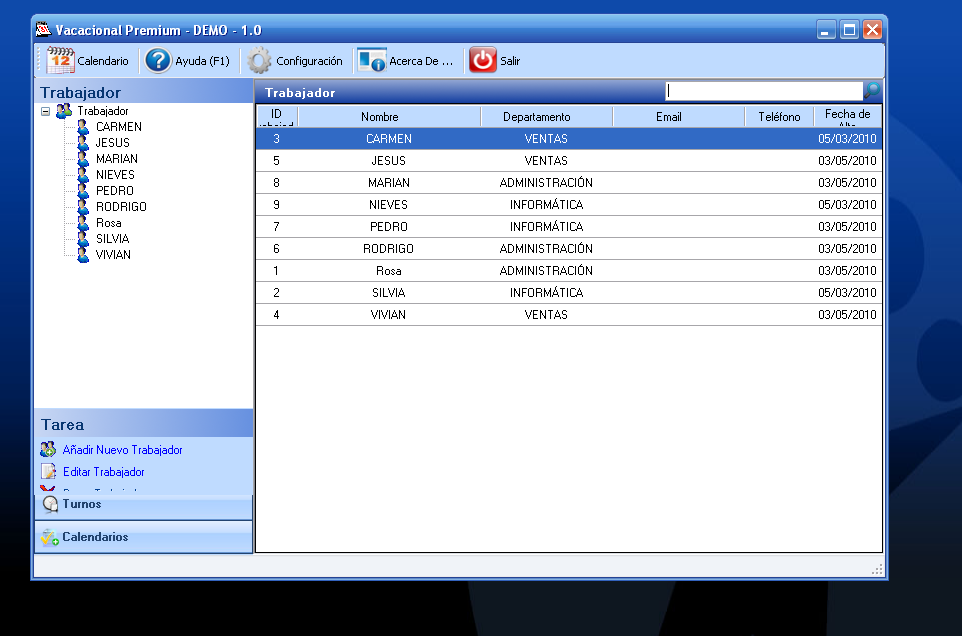This screenshot has width=962, height=636.
Task: Click RODRIGO name cell in table
Action: click(x=389, y=249)
